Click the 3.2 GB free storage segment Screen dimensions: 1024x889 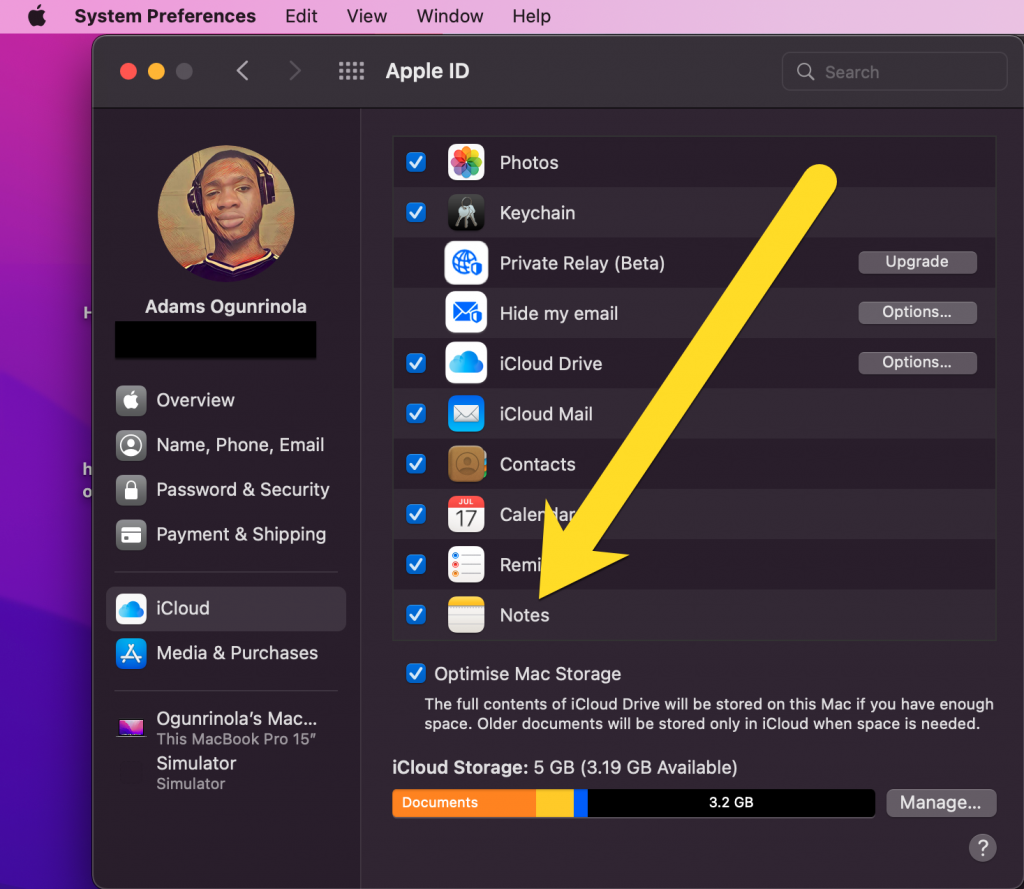tap(731, 803)
